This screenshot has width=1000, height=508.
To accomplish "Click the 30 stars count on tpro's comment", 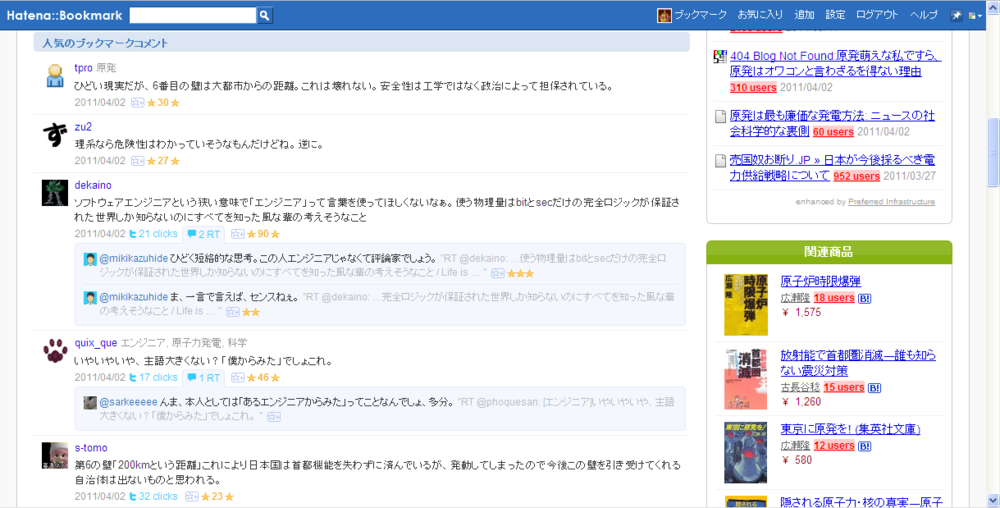I will tap(163, 103).
